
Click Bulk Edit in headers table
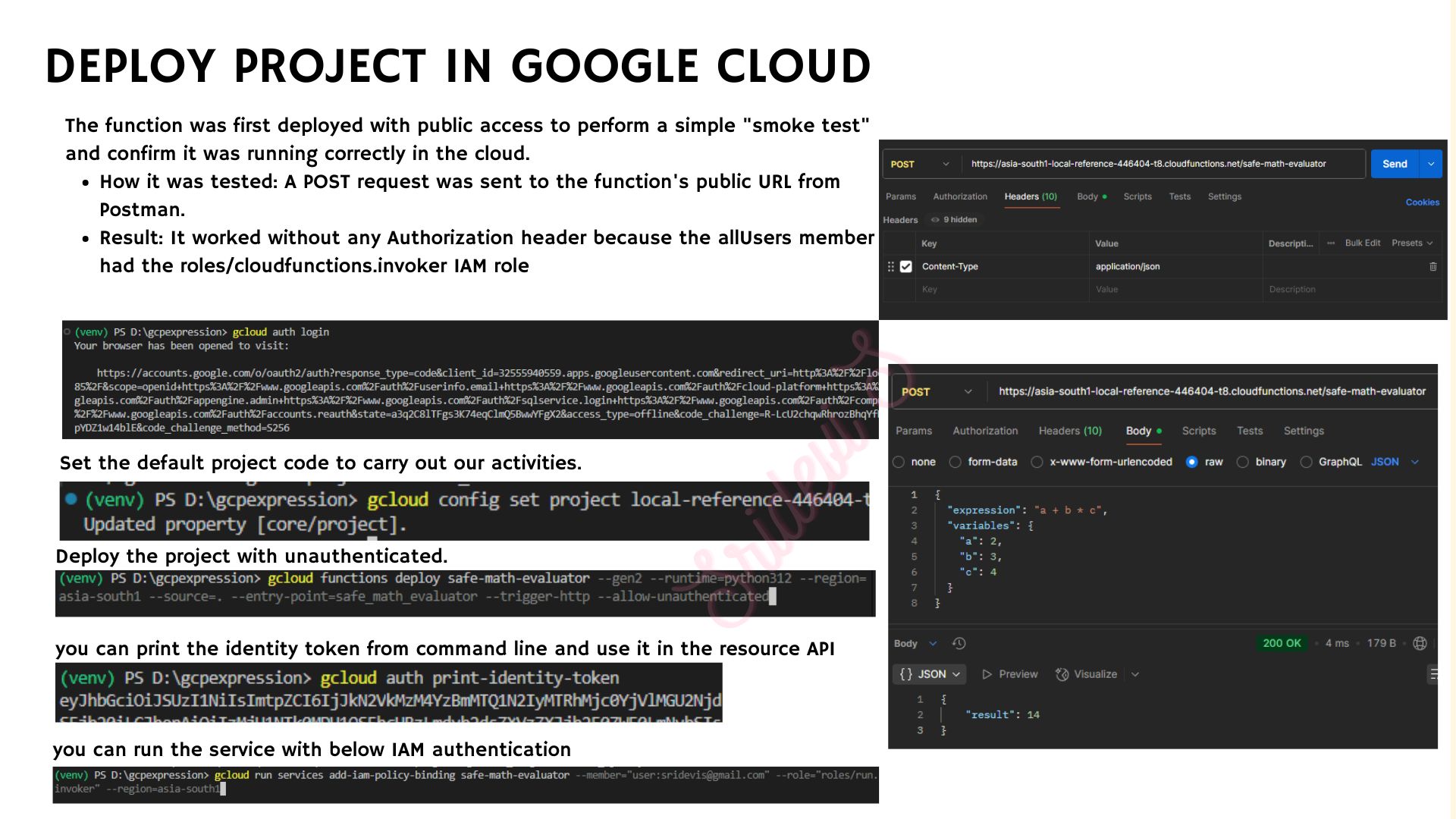click(1363, 243)
